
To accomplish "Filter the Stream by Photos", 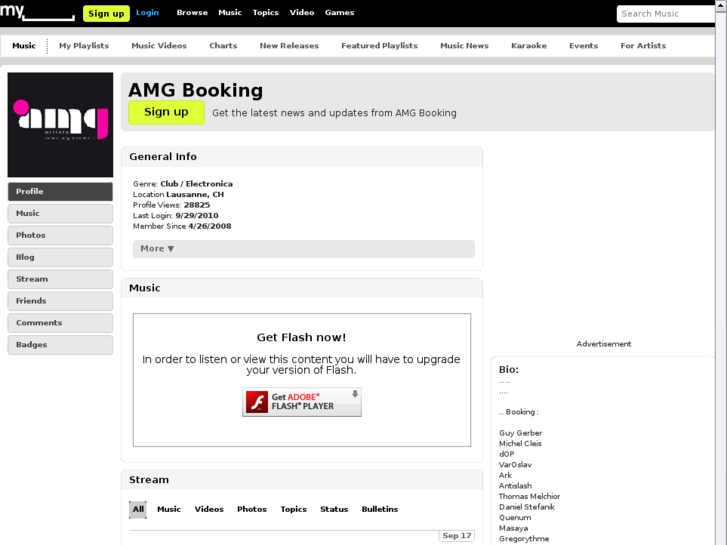I will coord(252,509).
